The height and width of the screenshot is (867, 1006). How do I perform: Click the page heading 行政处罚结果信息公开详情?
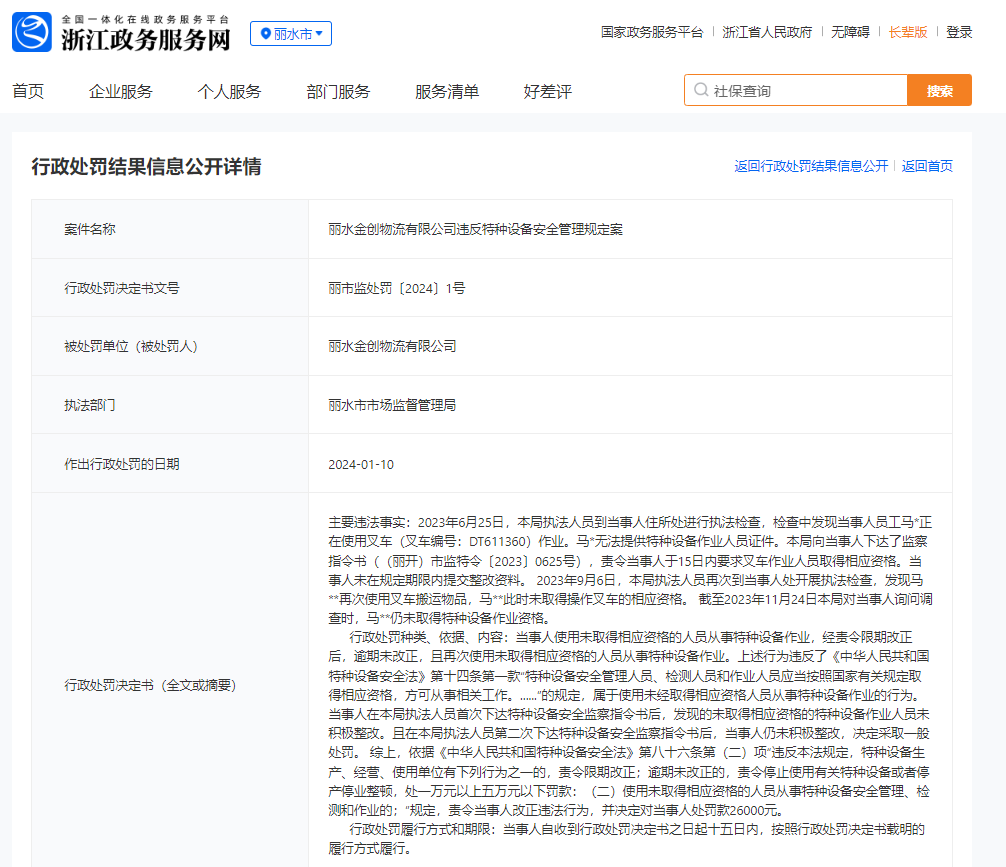pyautogui.click(x=146, y=167)
